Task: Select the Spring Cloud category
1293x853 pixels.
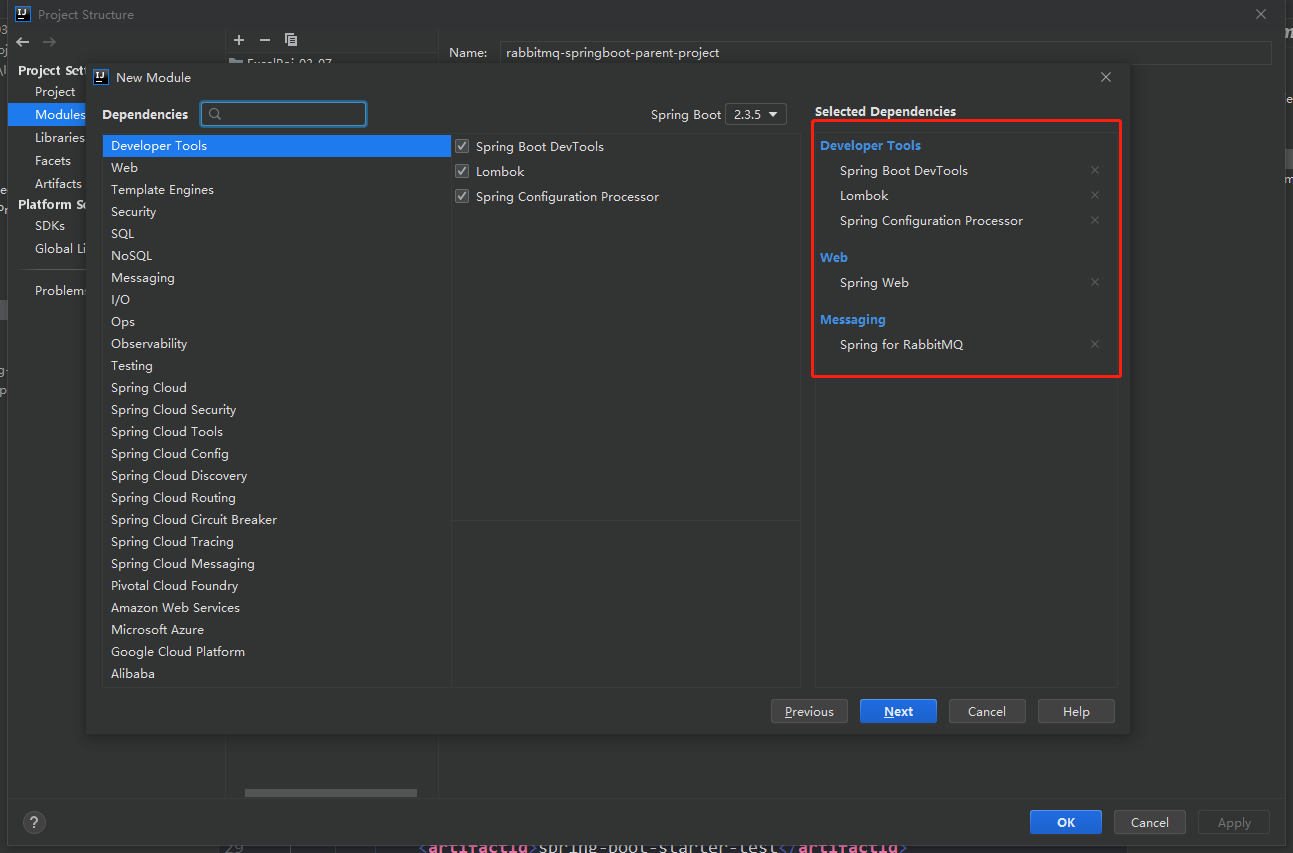Action: click(x=277, y=388)
